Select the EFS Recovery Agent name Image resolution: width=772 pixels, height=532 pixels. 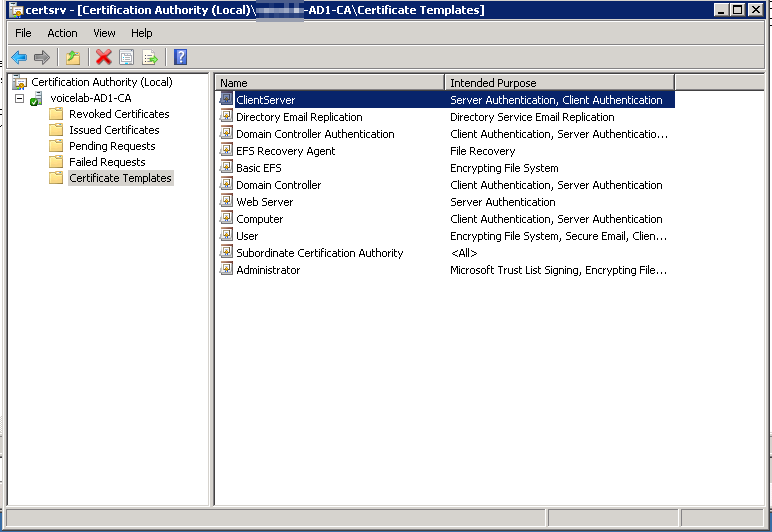coord(286,151)
